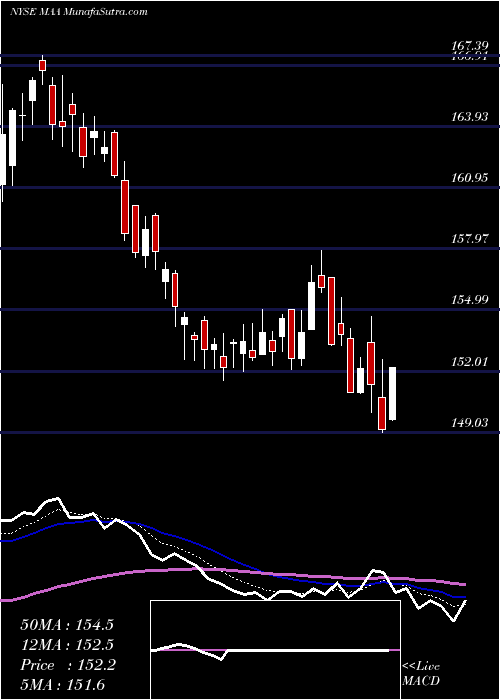Click the 5MA : 151.6 value
The width and height of the screenshot is (500, 700).
point(63,684)
